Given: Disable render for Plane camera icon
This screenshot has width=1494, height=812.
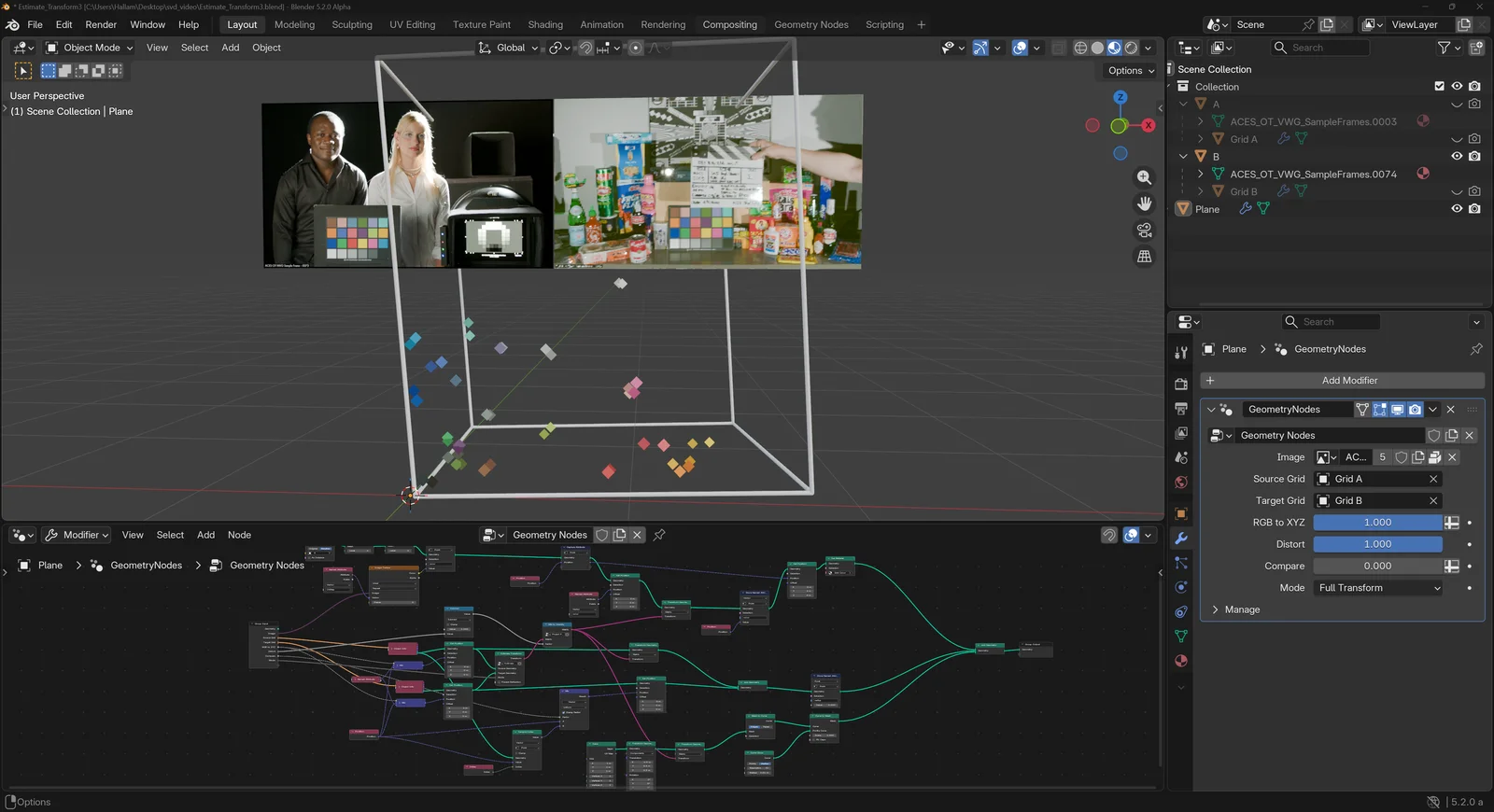Looking at the screenshot, I should pyautogui.click(x=1474, y=209).
